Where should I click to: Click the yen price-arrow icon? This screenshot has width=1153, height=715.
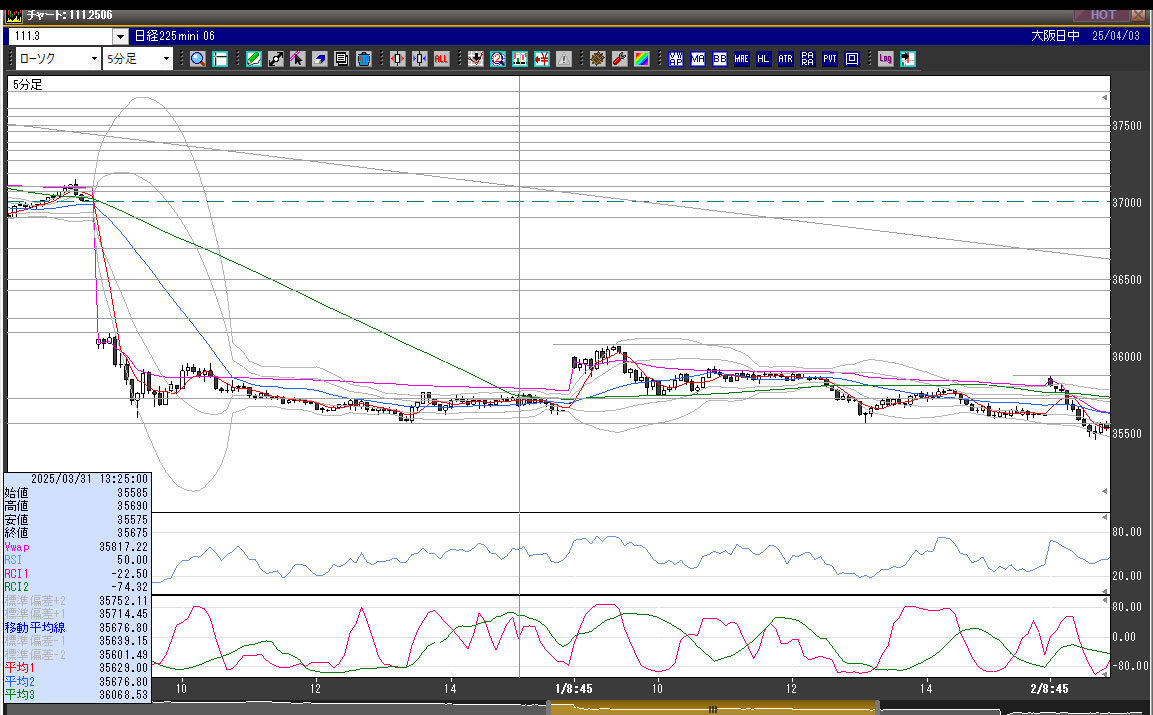point(542,59)
